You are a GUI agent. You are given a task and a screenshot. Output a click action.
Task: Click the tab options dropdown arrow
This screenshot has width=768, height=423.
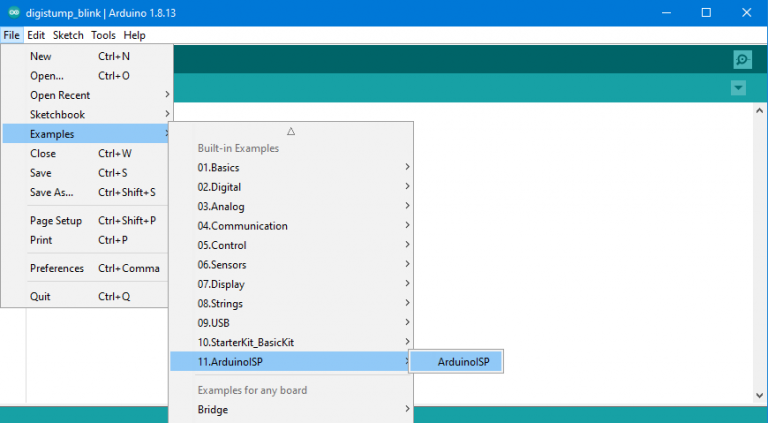tap(738, 88)
